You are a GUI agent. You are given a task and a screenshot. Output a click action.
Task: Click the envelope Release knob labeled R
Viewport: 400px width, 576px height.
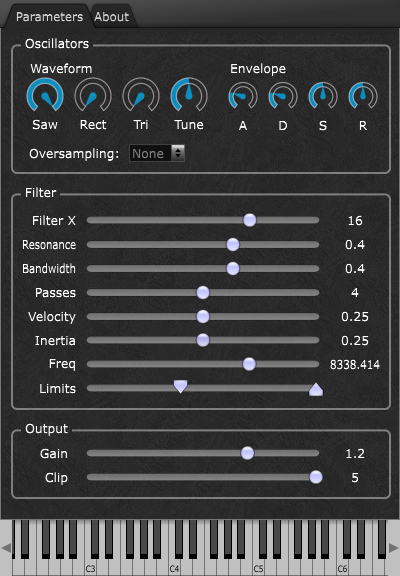(363, 96)
